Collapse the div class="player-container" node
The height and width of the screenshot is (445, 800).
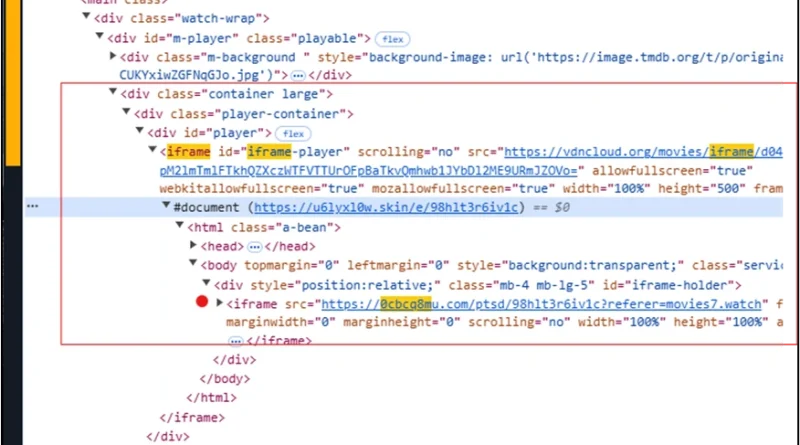[126, 111]
